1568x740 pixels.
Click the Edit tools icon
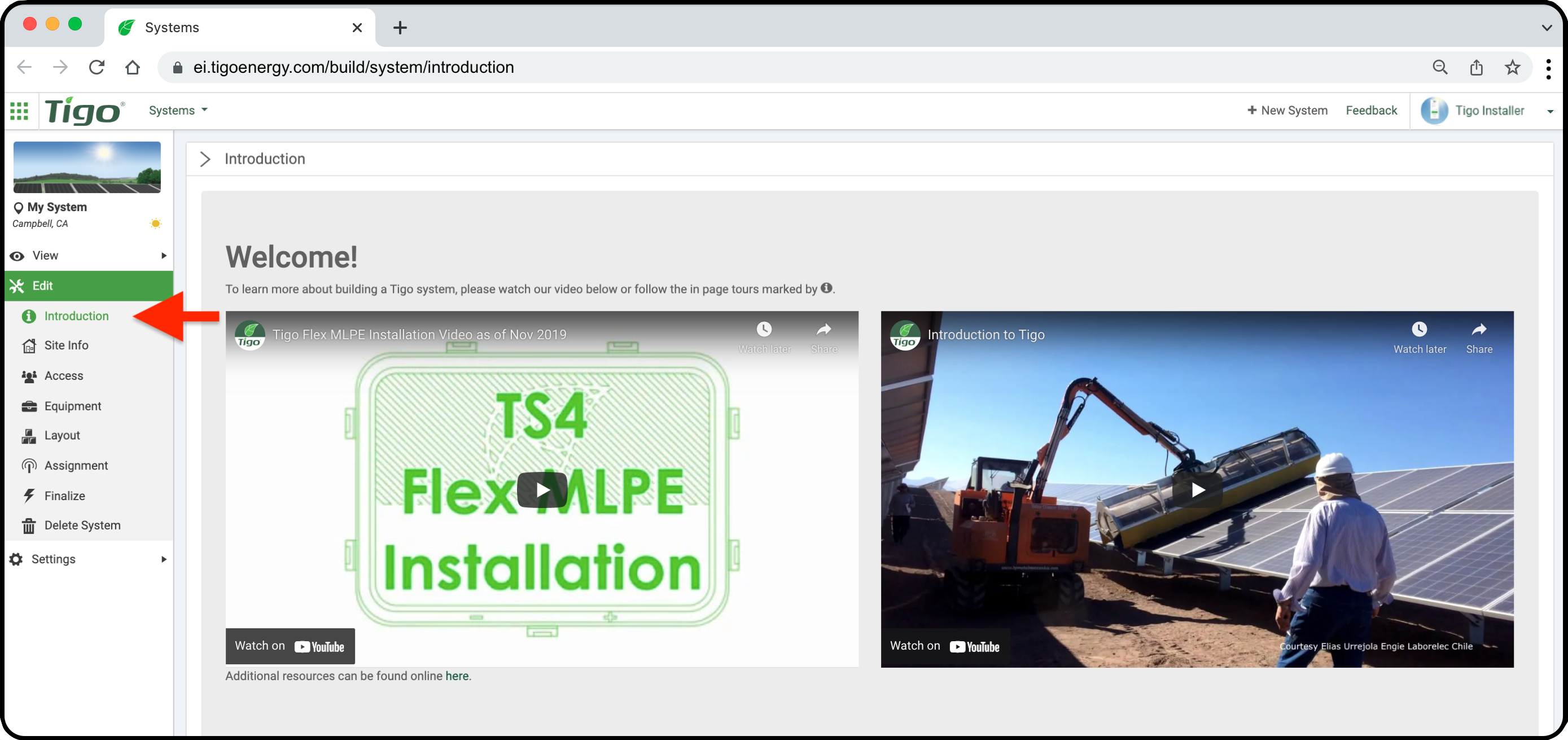pos(17,286)
